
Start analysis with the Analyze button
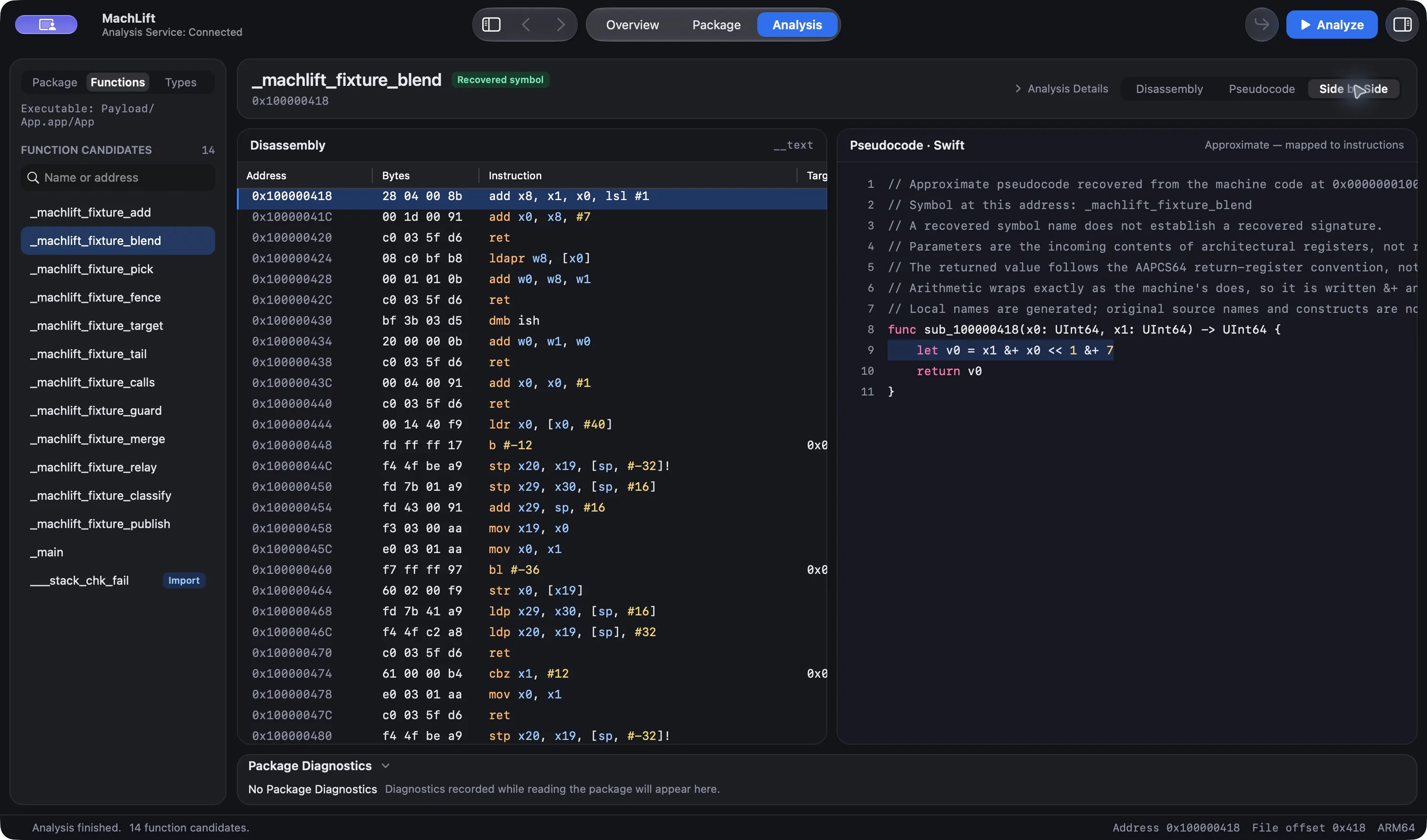(x=1331, y=25)
